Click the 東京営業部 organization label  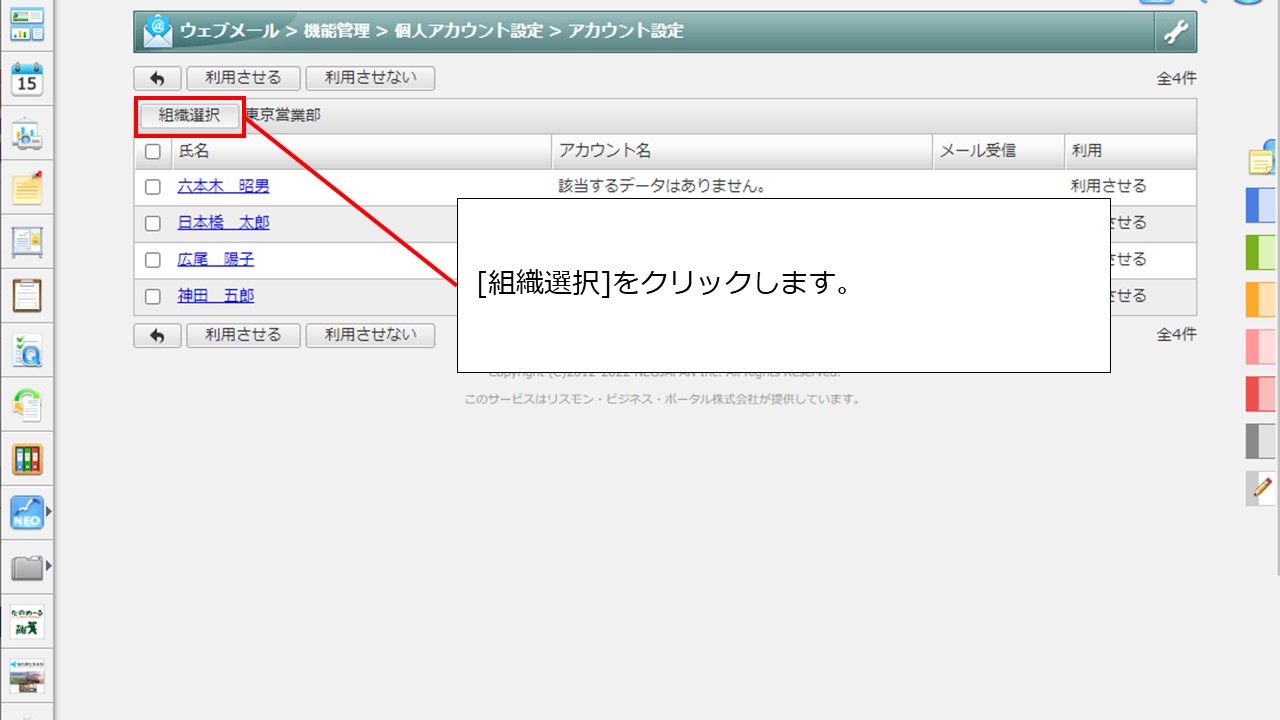point(284,116)
